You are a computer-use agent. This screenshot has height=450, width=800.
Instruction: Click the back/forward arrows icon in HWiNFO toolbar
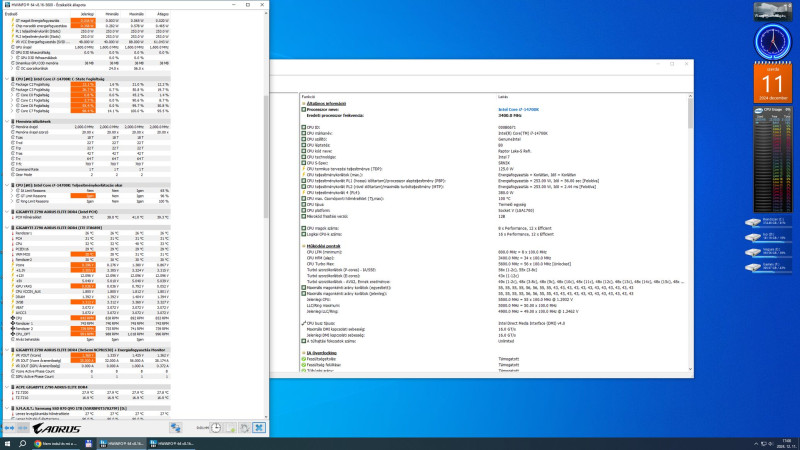pyautogui.click(x=9, y=428)
